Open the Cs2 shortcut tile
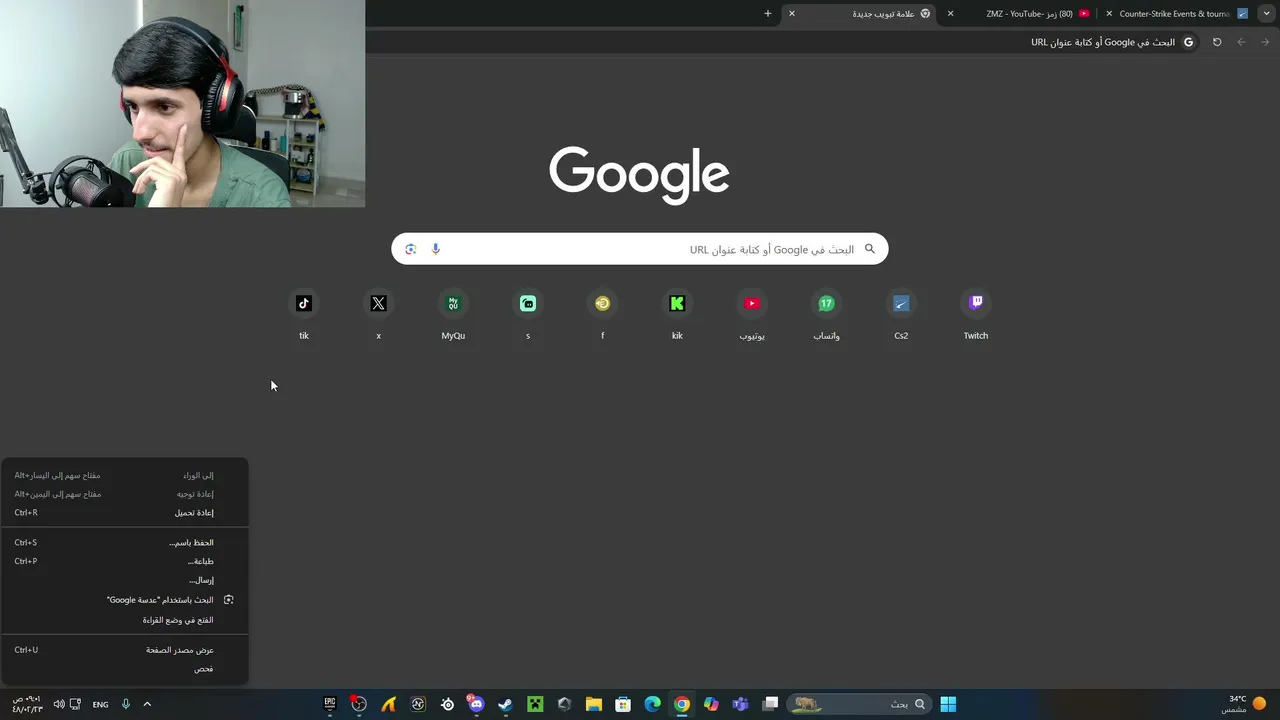 [x=901, y=315]
